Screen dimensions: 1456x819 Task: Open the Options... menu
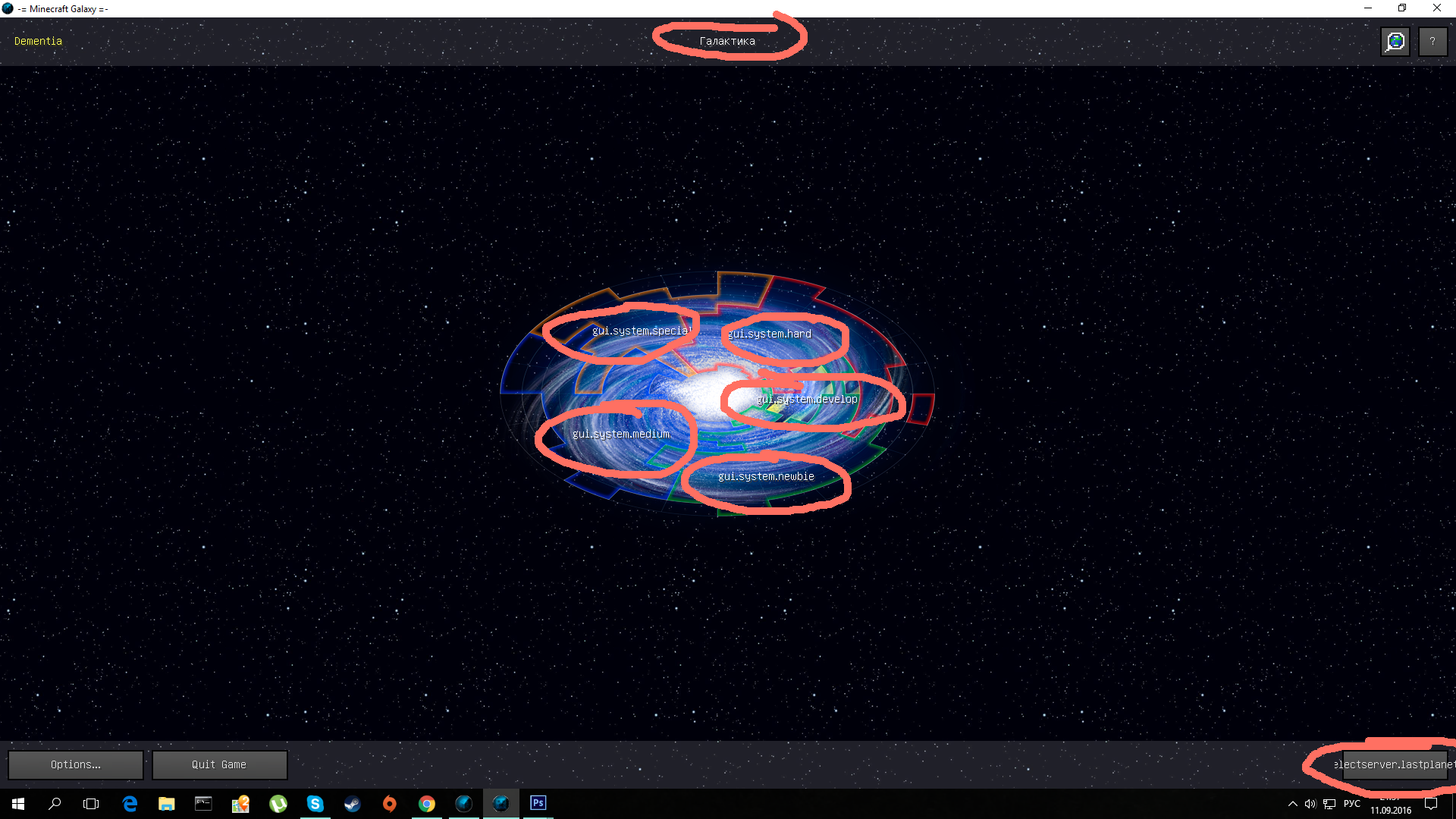[x=76, y=765]
